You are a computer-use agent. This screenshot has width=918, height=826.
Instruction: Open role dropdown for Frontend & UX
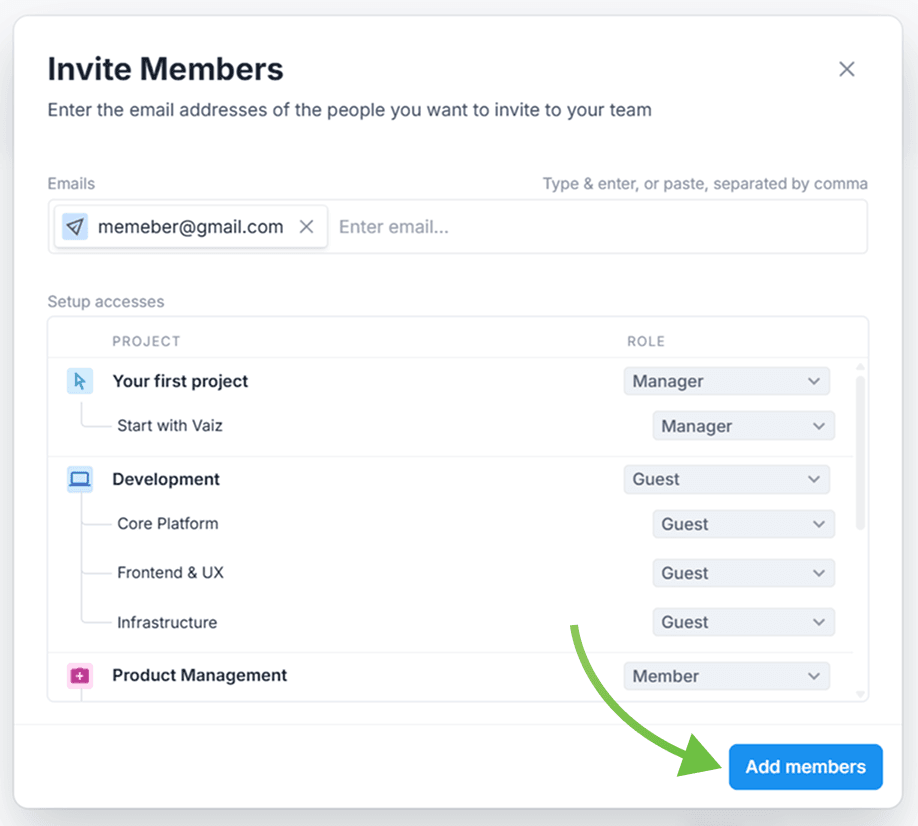743,573
